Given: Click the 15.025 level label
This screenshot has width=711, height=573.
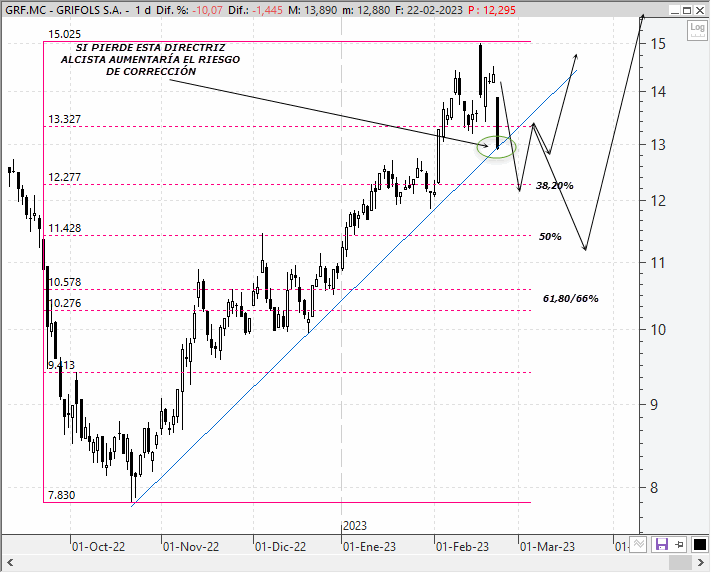Looking at the screenshot, I should [64, 34].
